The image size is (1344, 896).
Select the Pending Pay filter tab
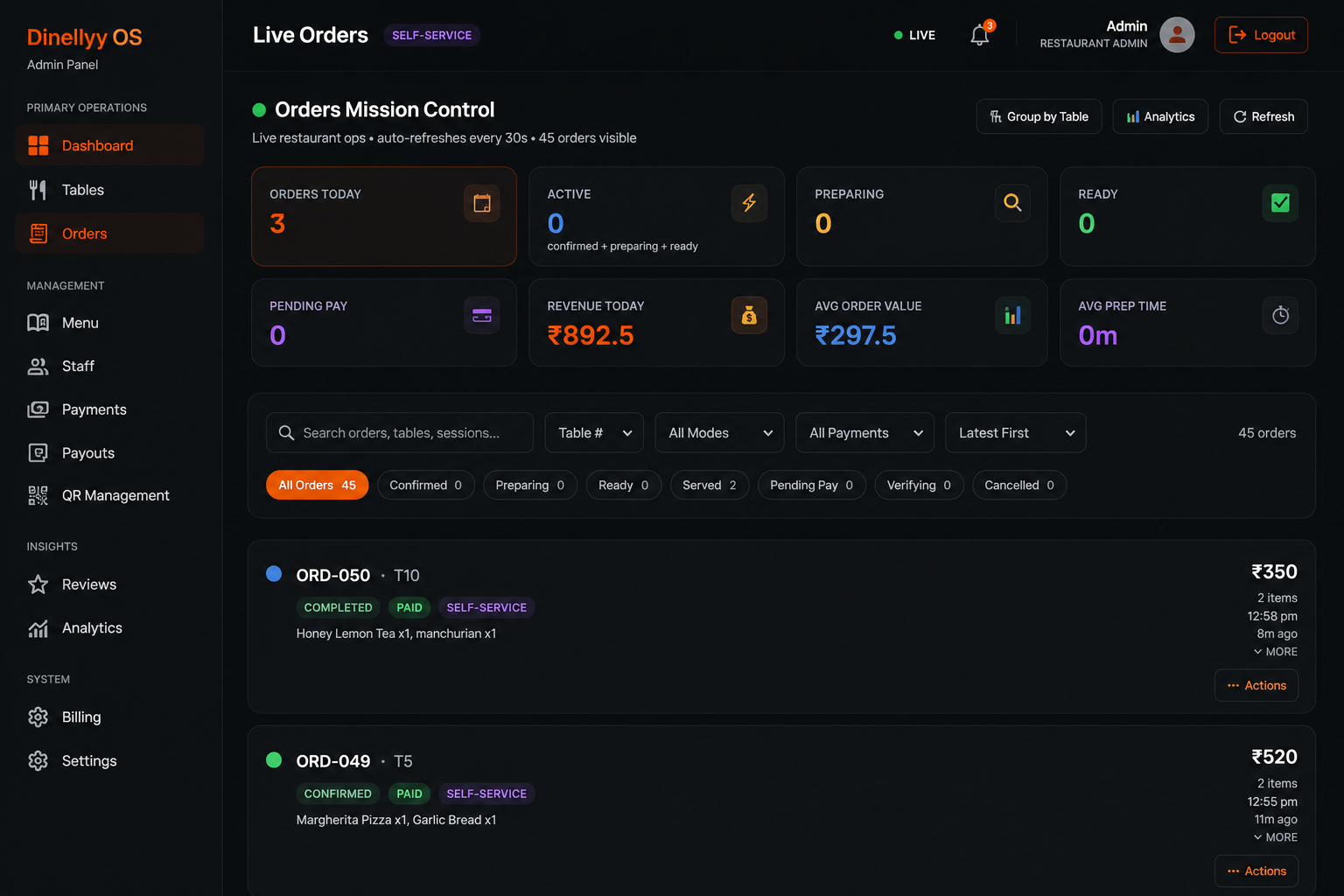point(812,485)
